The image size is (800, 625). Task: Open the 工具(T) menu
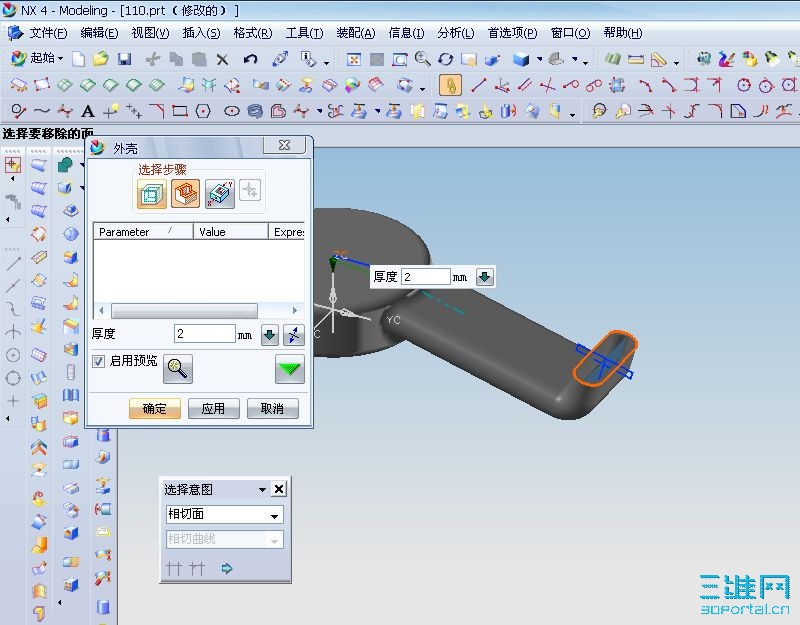click(x=304, y=33)
